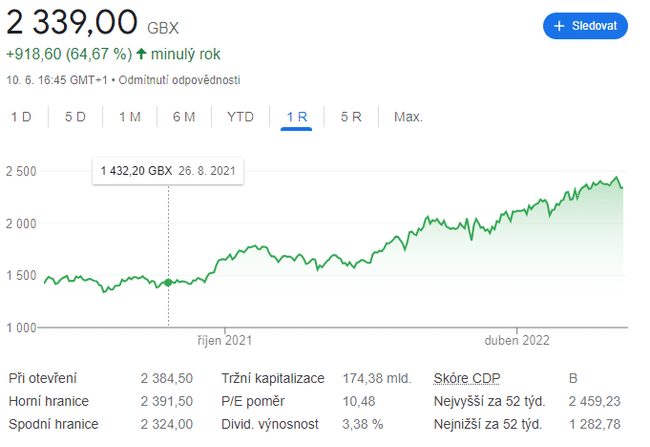Click the green up arrow icon
Viewport: 650px width, 447px height.
click(141, 54)
